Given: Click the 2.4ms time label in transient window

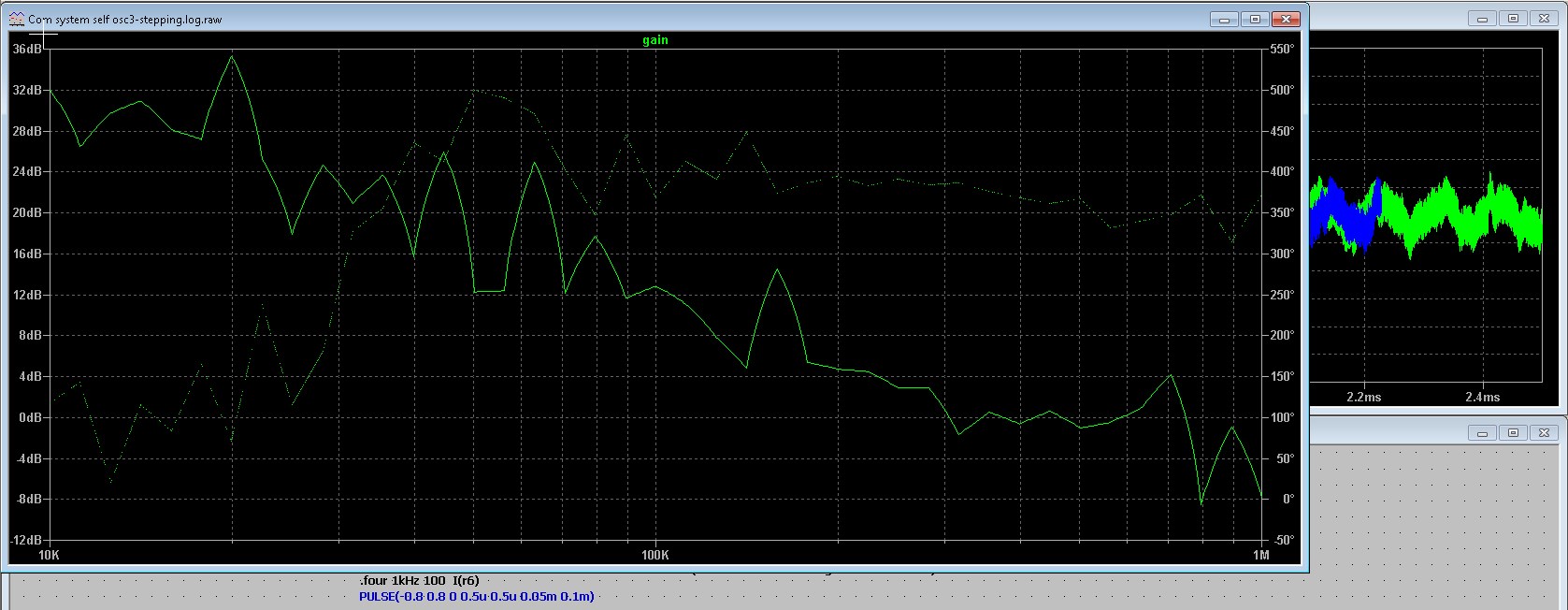Looking at the screenshot, I should (1482, 397).
